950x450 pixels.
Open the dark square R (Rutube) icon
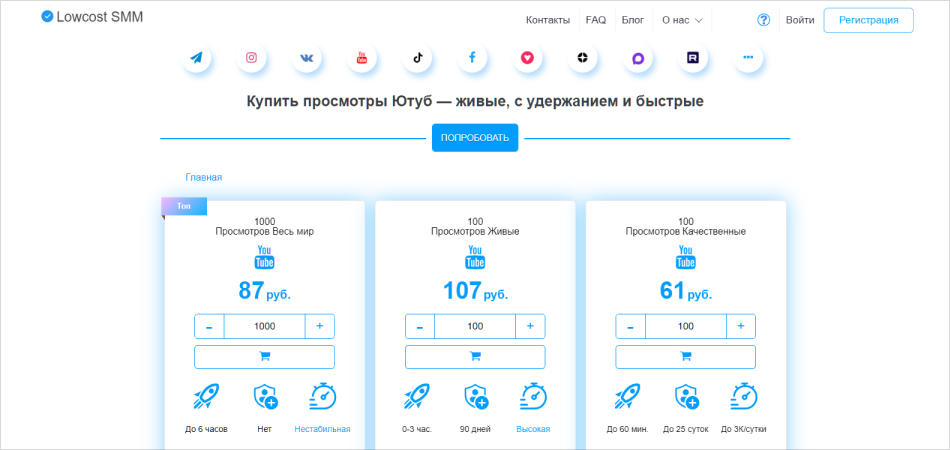click(693, 58)
